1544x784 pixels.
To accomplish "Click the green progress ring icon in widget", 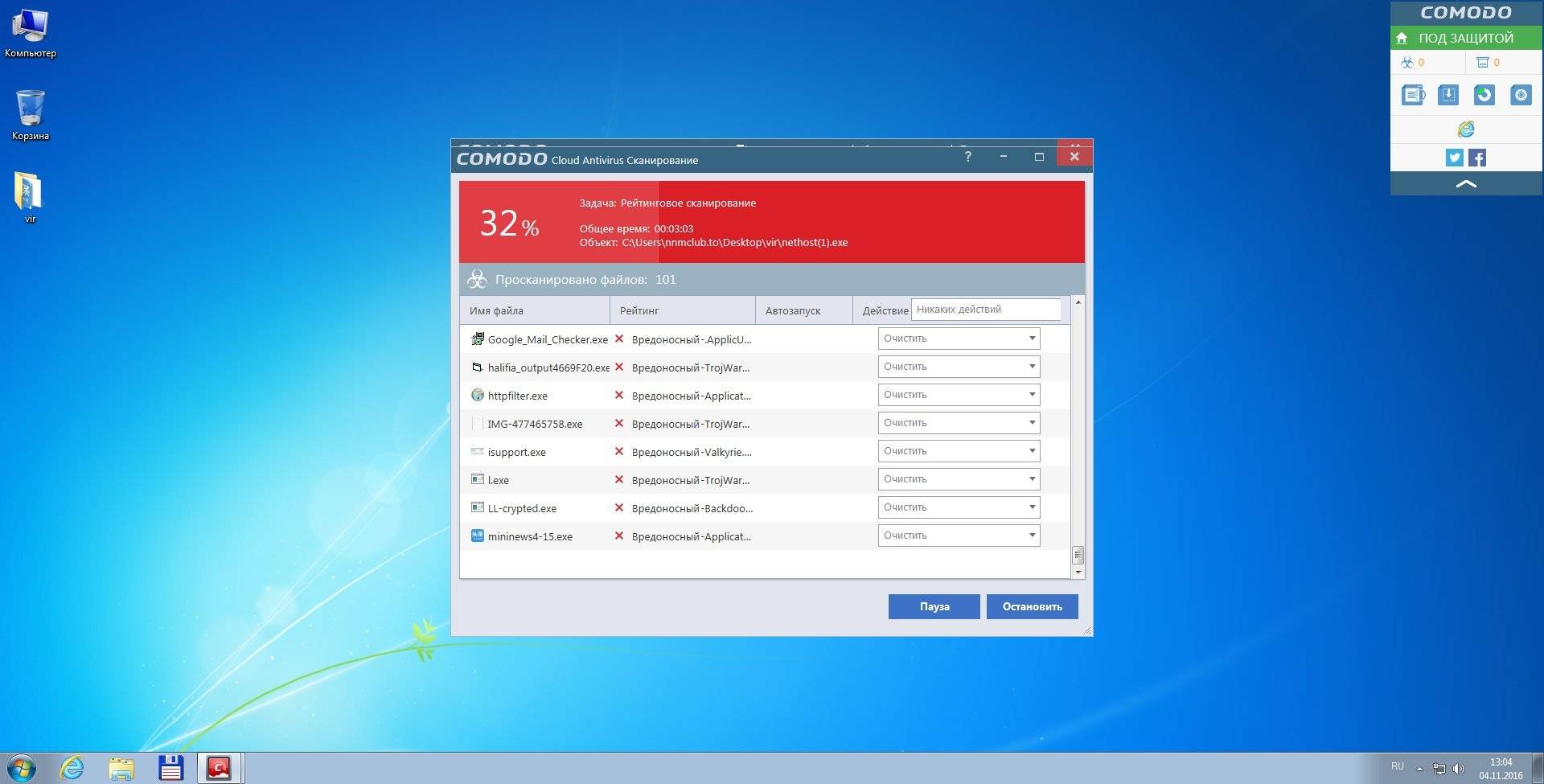I will coord(1484,95).
